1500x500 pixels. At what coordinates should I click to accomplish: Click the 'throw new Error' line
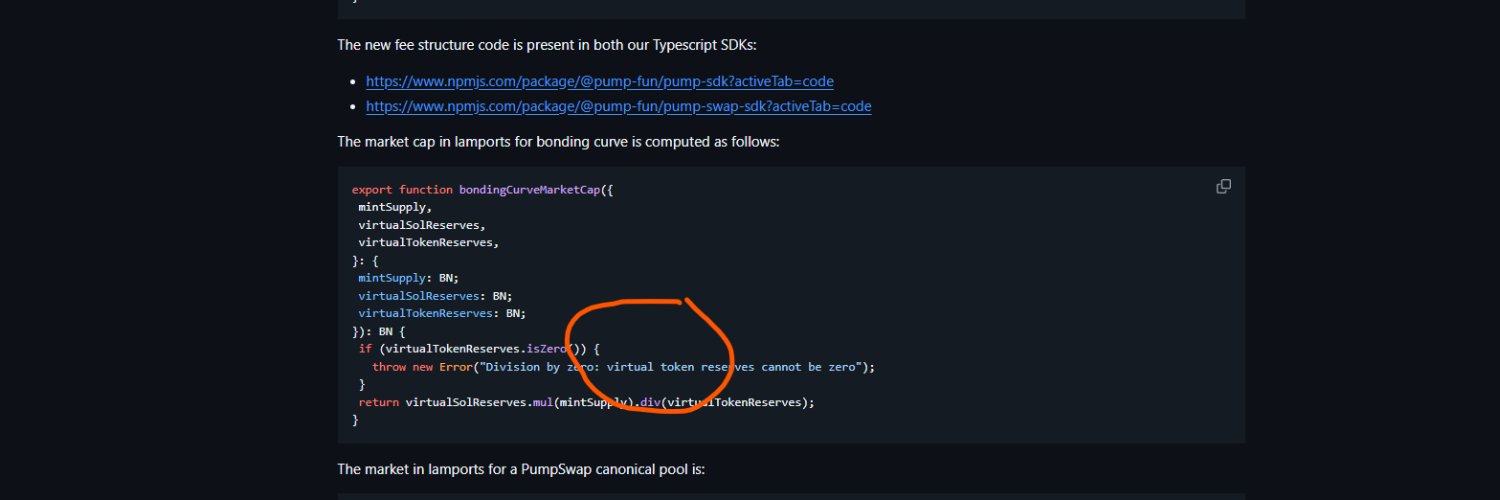pos(623,367)
